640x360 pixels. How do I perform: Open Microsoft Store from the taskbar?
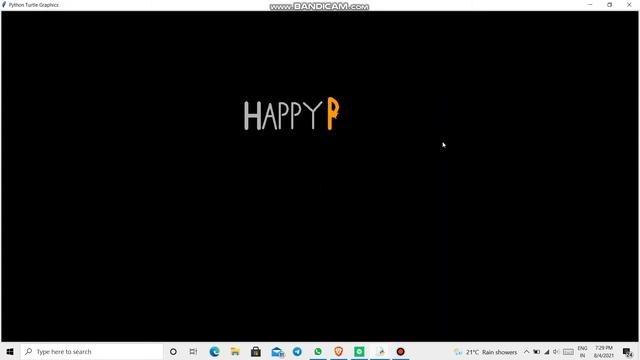pos(256,351)
